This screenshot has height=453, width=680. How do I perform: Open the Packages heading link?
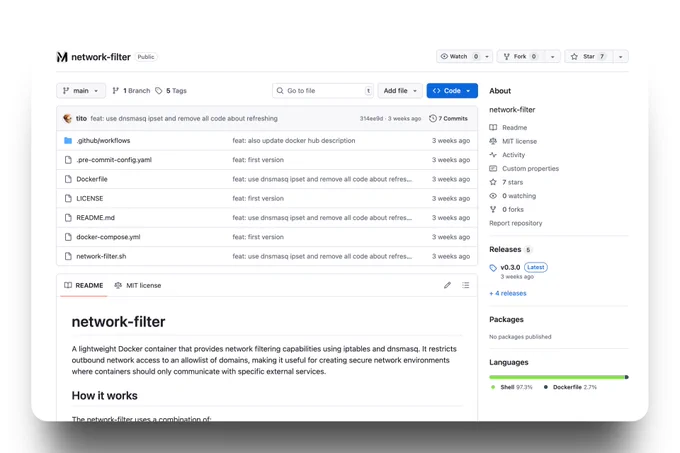(507, 319)
